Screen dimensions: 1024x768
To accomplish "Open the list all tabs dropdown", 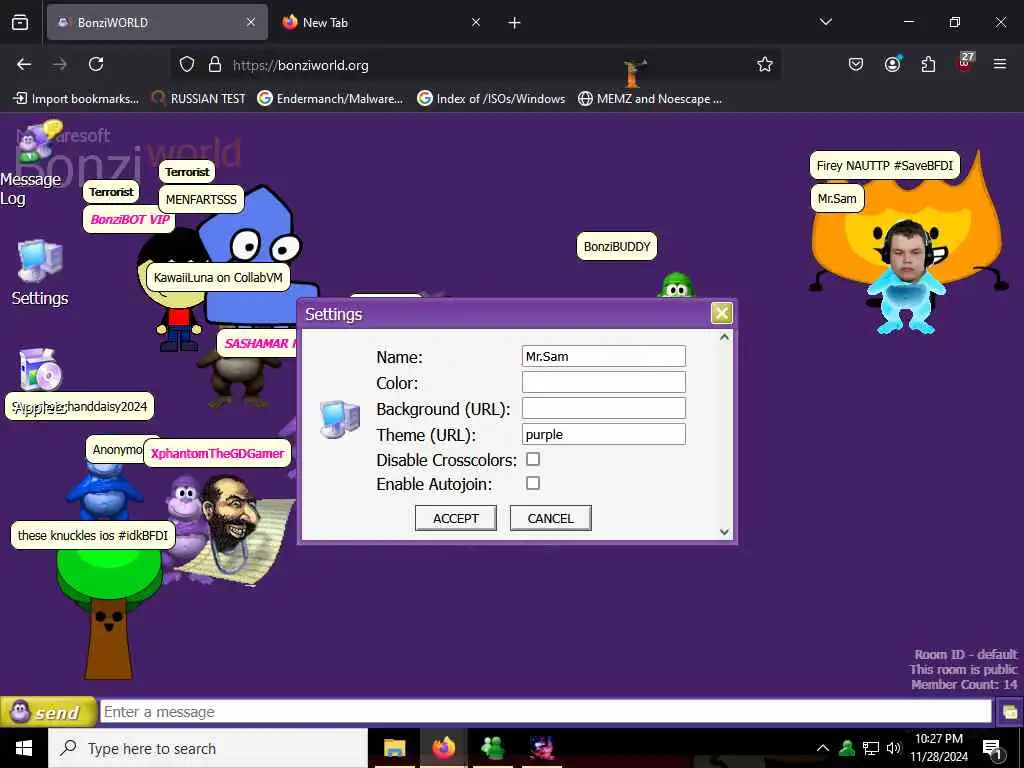I will [825, 22].
